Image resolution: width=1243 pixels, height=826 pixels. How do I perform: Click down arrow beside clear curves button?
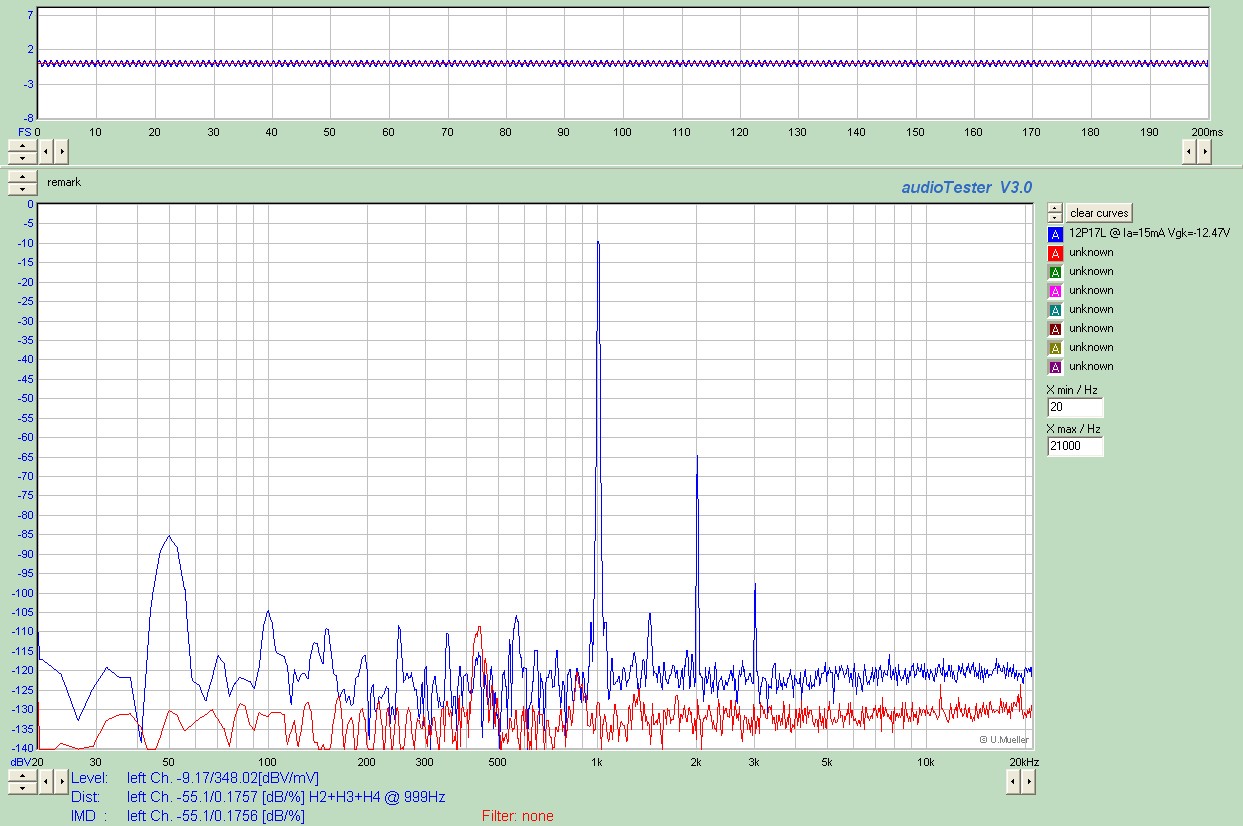click(1054, 217)
